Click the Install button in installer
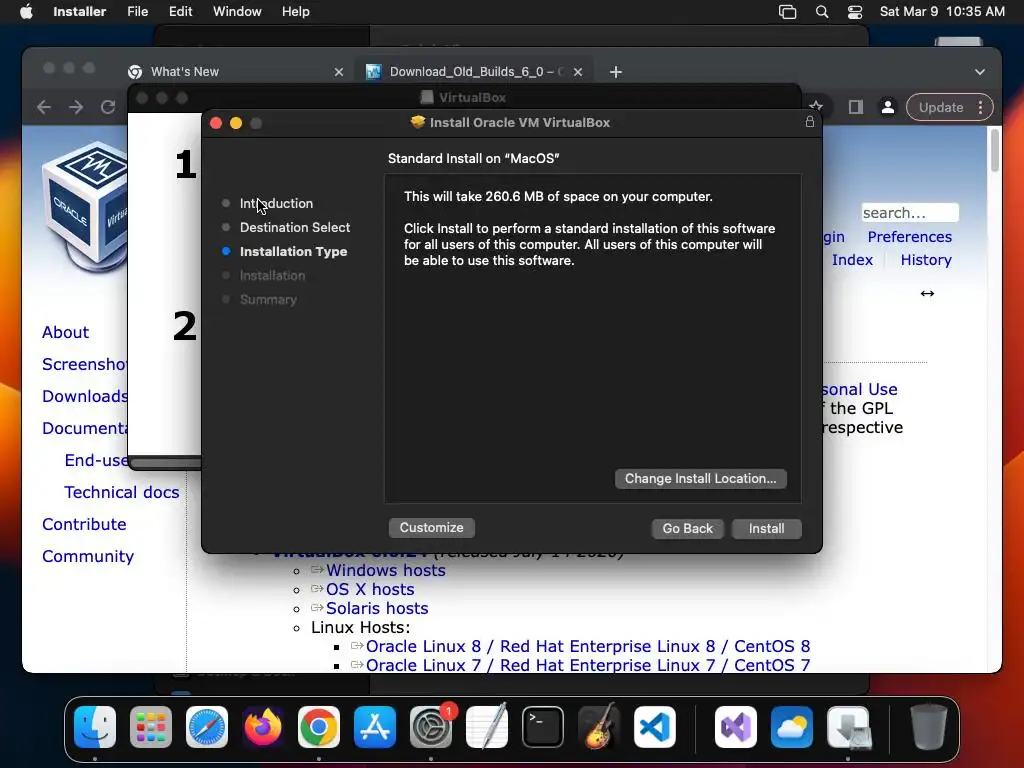The width and height of the screenshot is (1024, 768). [x=766, y=528]
